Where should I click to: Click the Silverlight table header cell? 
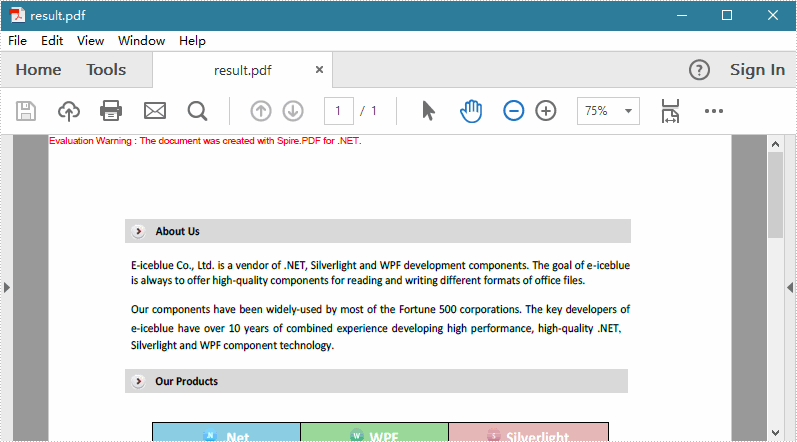tap(529, 433)
